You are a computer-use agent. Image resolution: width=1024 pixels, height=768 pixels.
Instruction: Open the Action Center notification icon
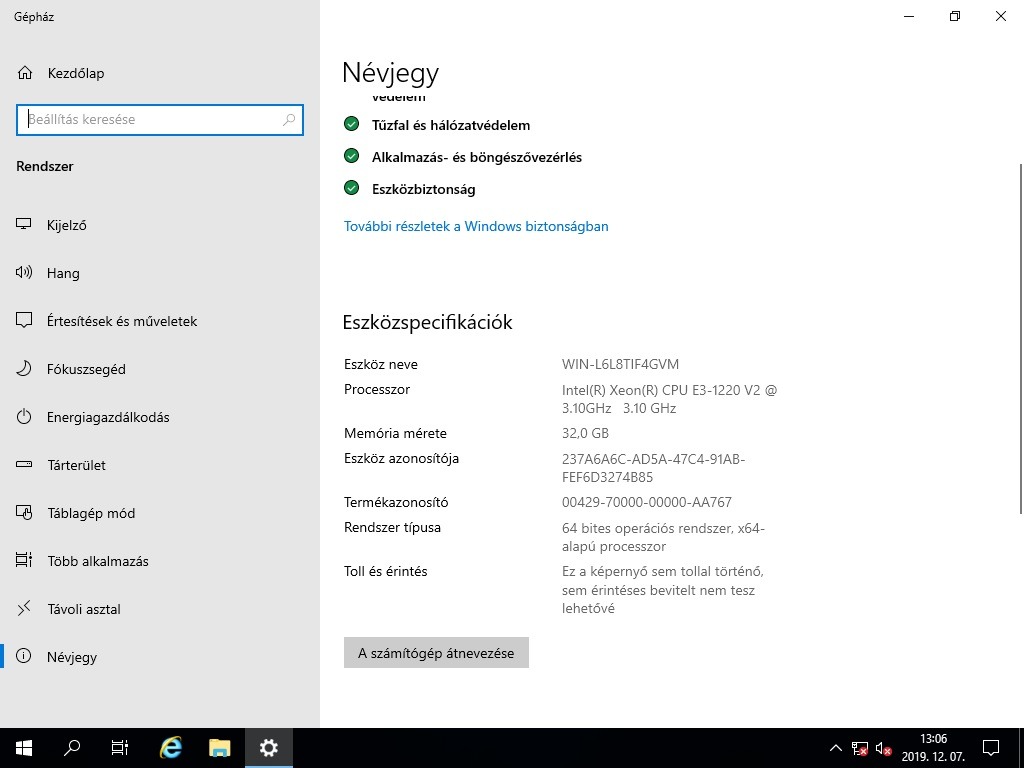(x=991, y=748)
